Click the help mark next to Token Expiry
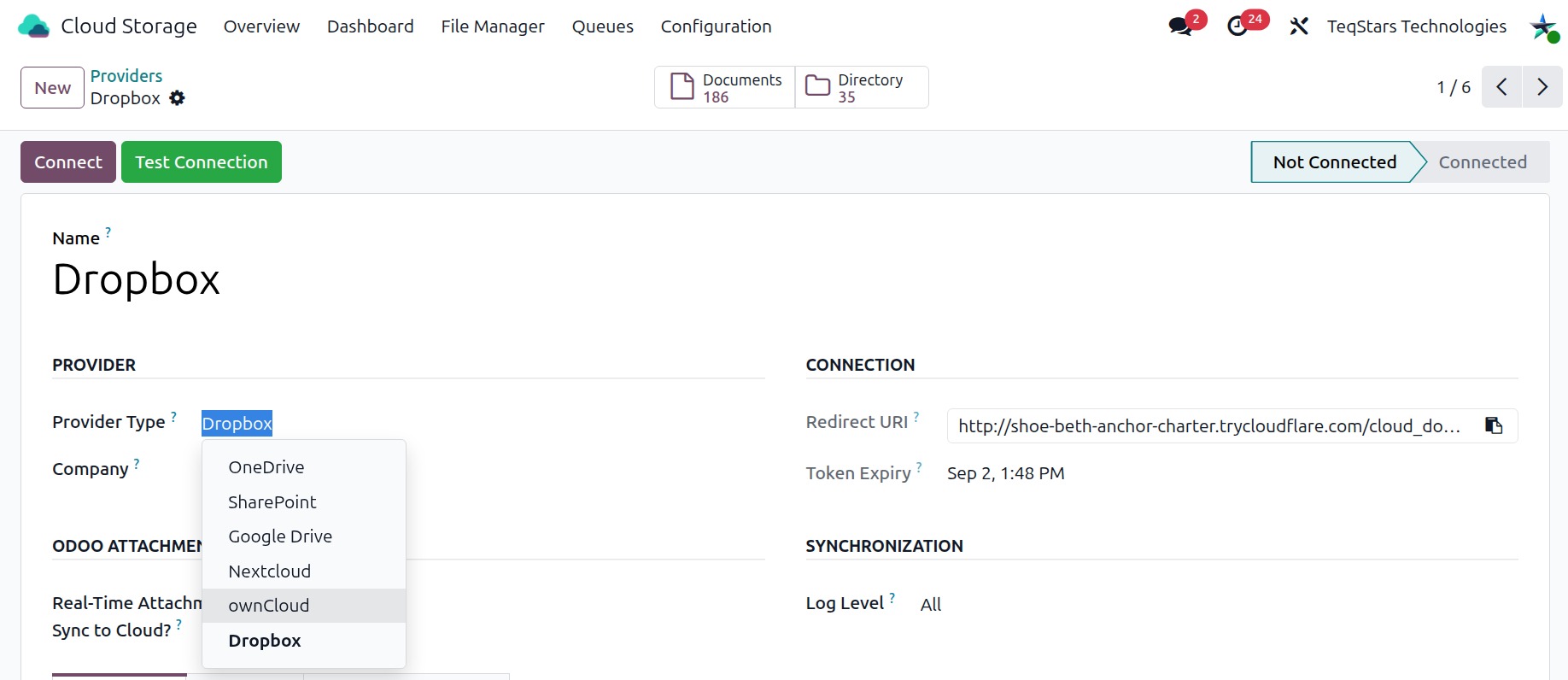 tap(919, 467)
